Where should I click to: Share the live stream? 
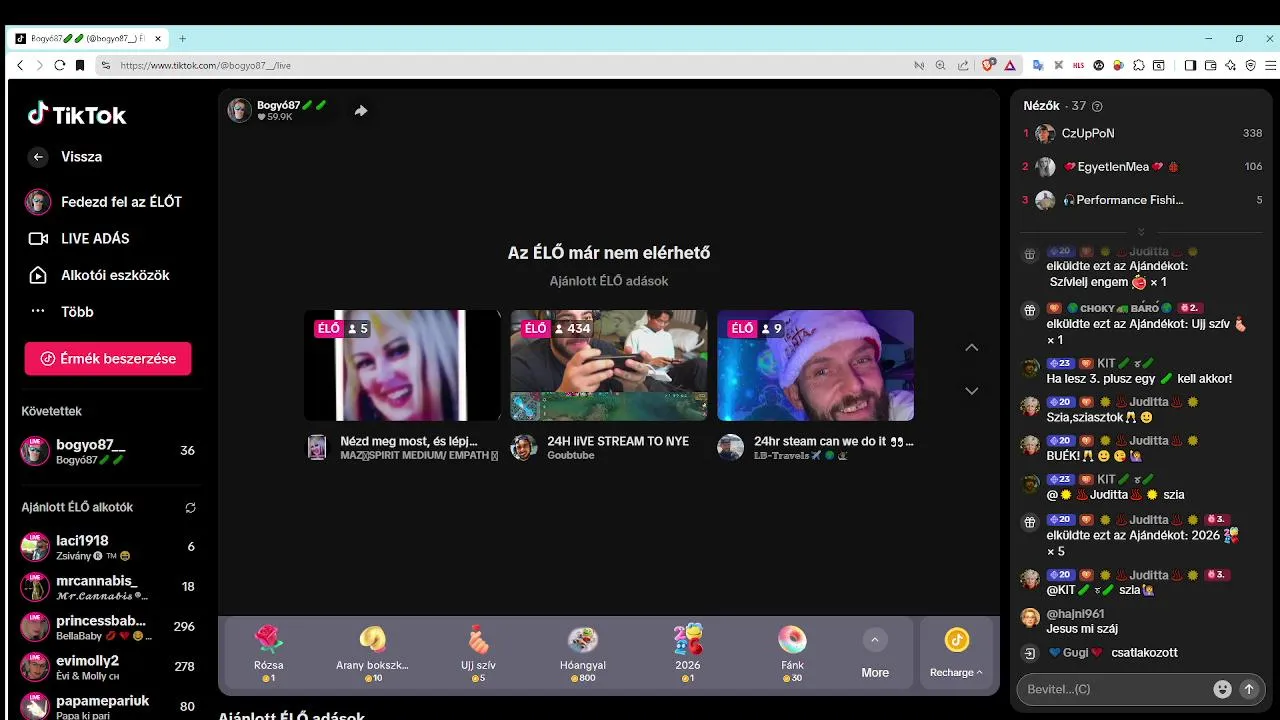(361, 111)
